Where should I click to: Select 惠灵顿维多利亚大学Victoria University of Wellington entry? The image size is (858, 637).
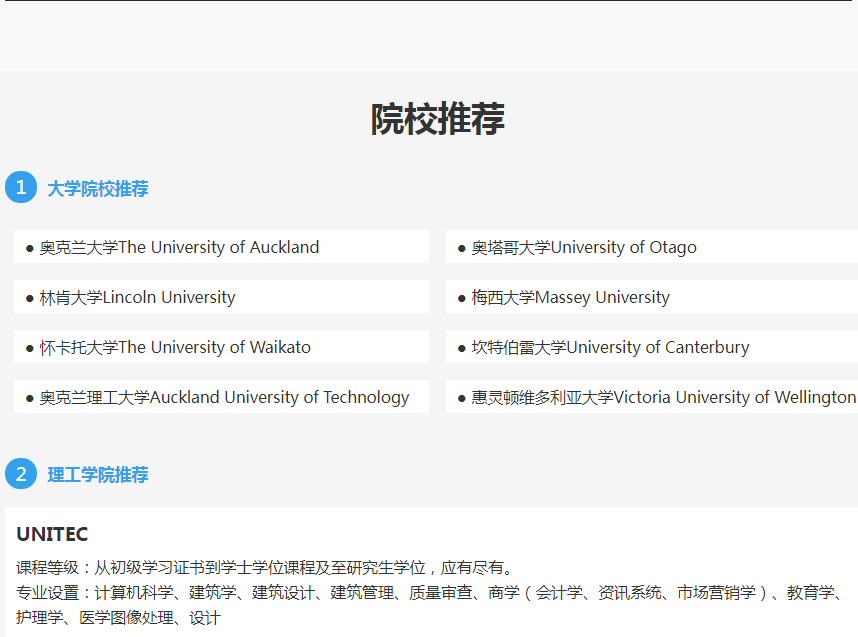click(x=652, y=396)
